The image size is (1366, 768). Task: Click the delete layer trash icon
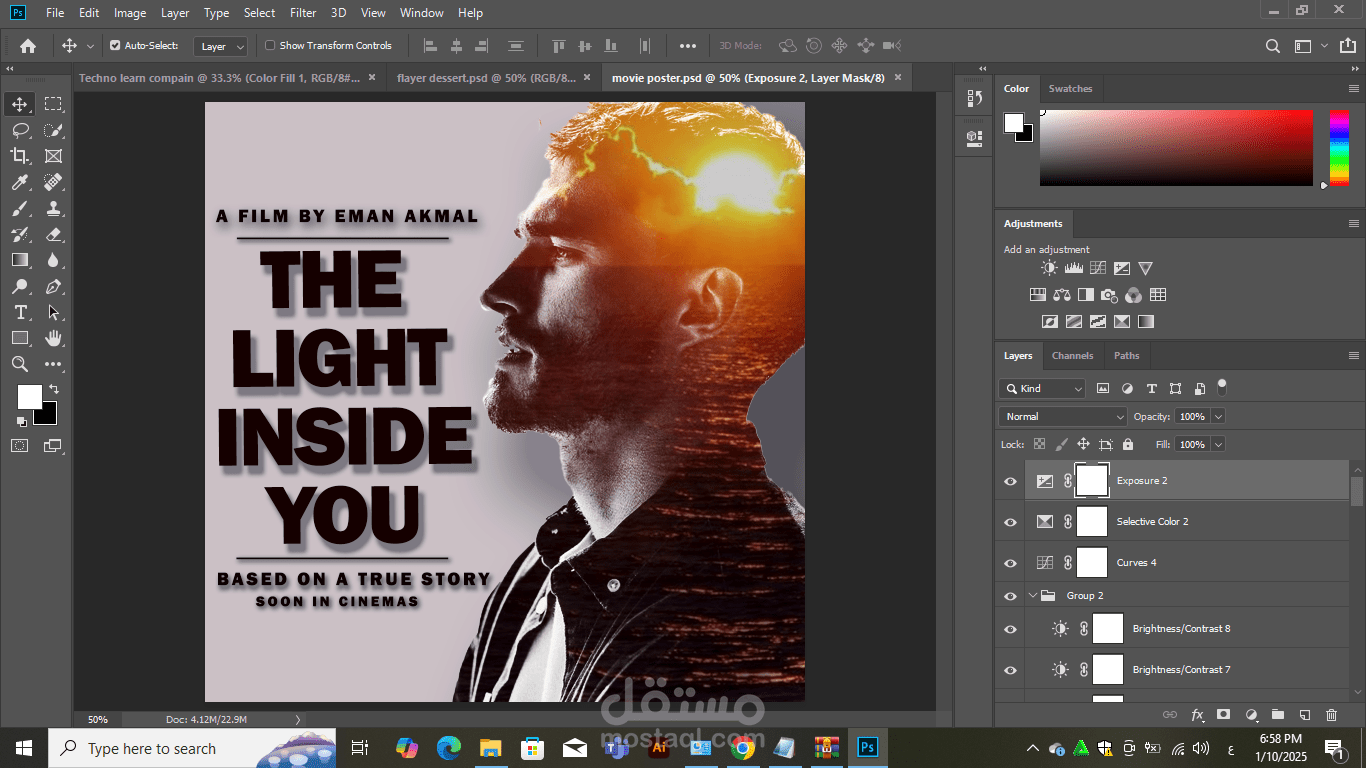click(x=1331, y=715)
